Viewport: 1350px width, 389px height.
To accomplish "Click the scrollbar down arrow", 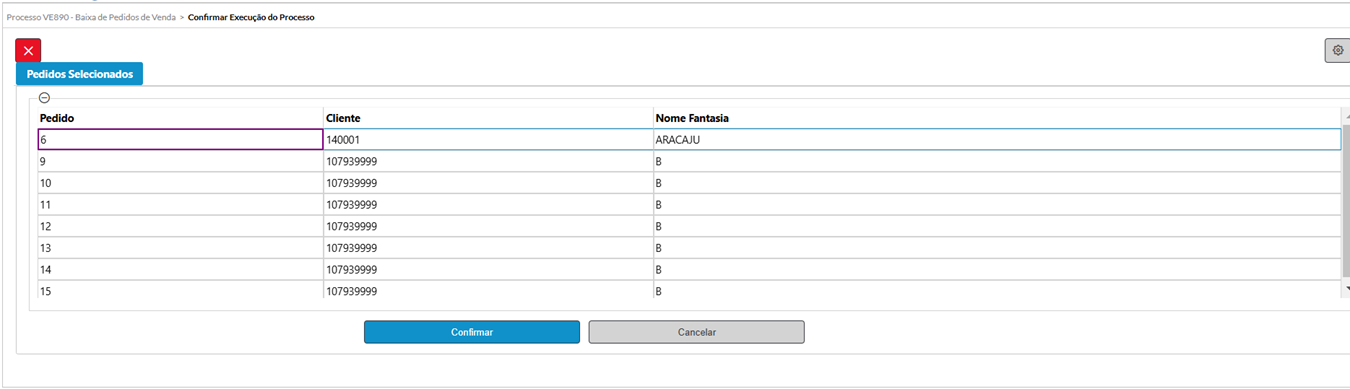I will [1346, 288].
